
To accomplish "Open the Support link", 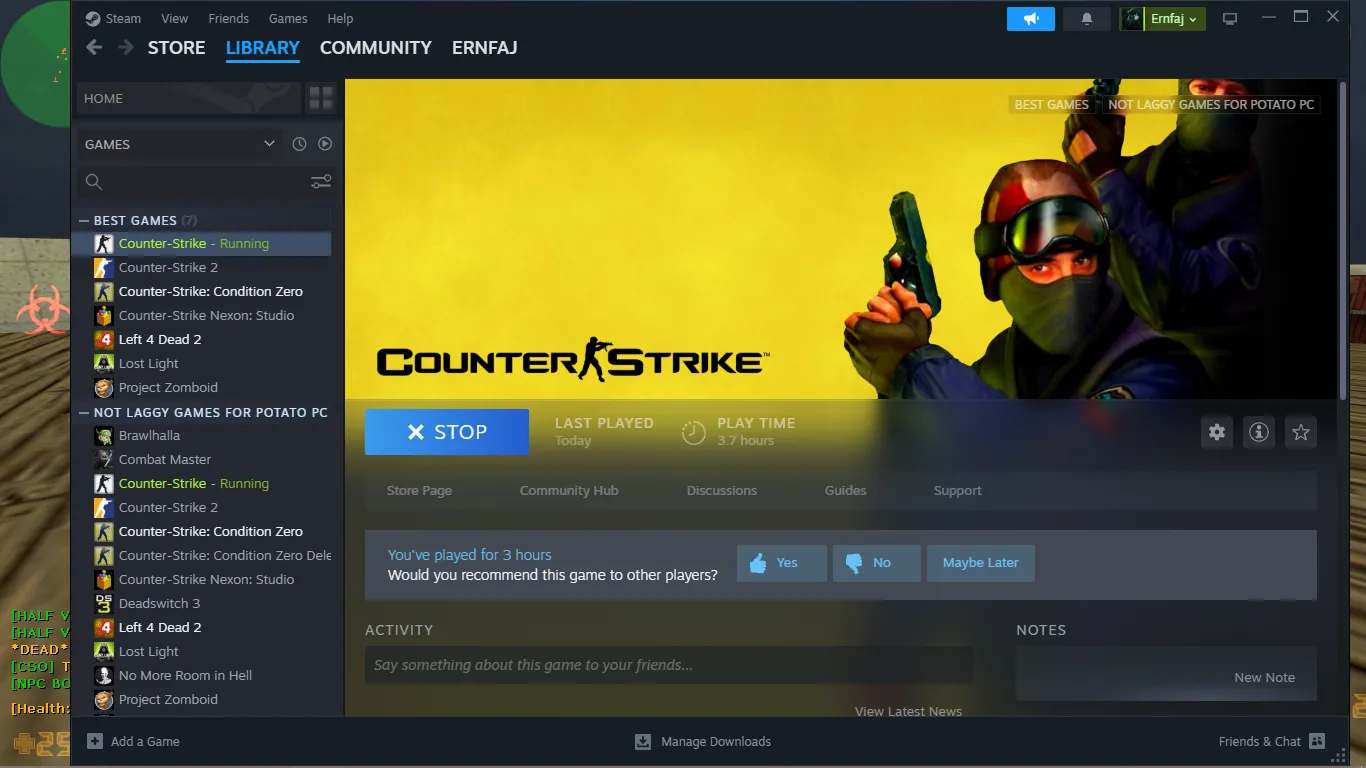I will [957, 490].
